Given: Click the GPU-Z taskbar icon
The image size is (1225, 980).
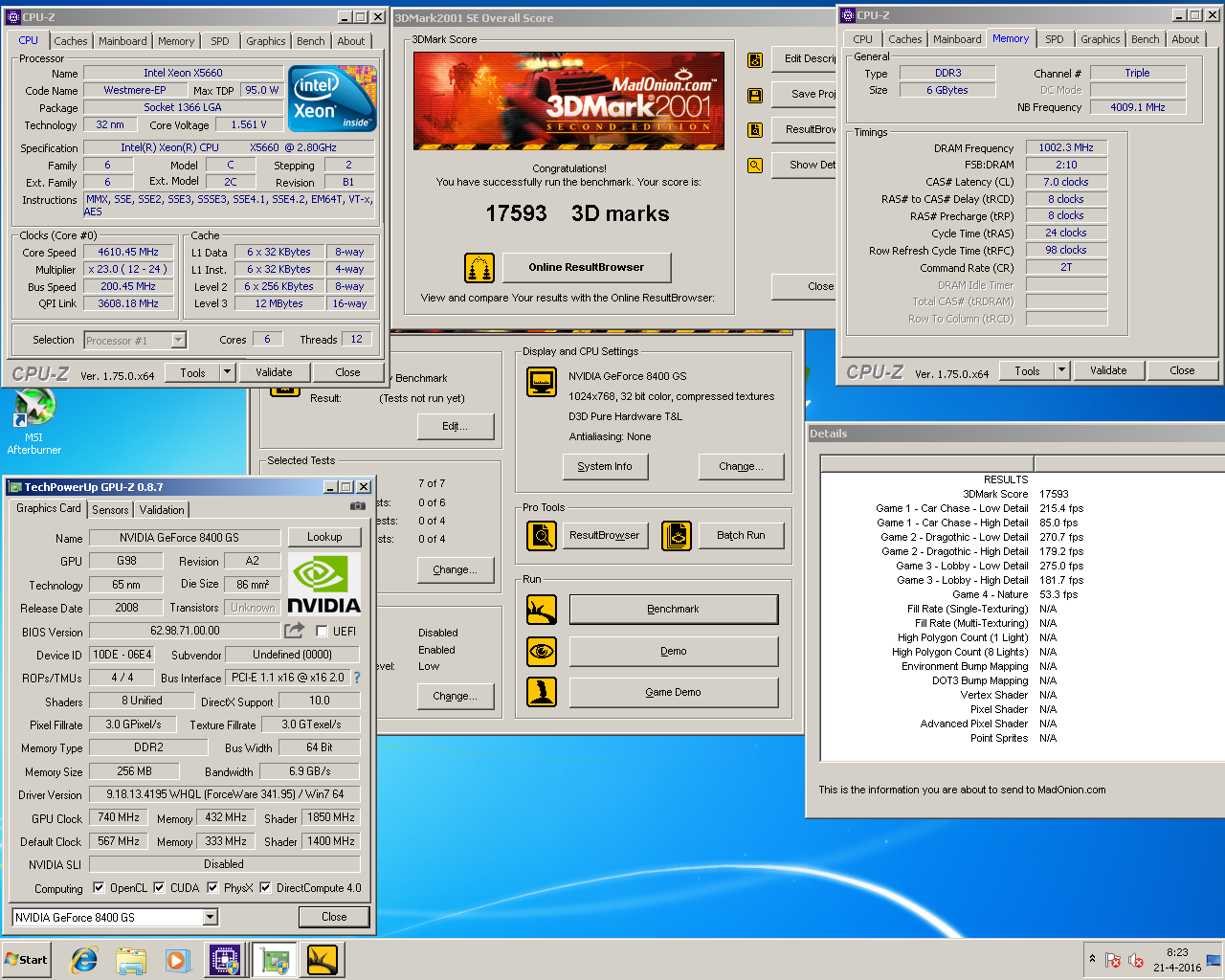Looking at the screenshot, I should coord(276,960).
